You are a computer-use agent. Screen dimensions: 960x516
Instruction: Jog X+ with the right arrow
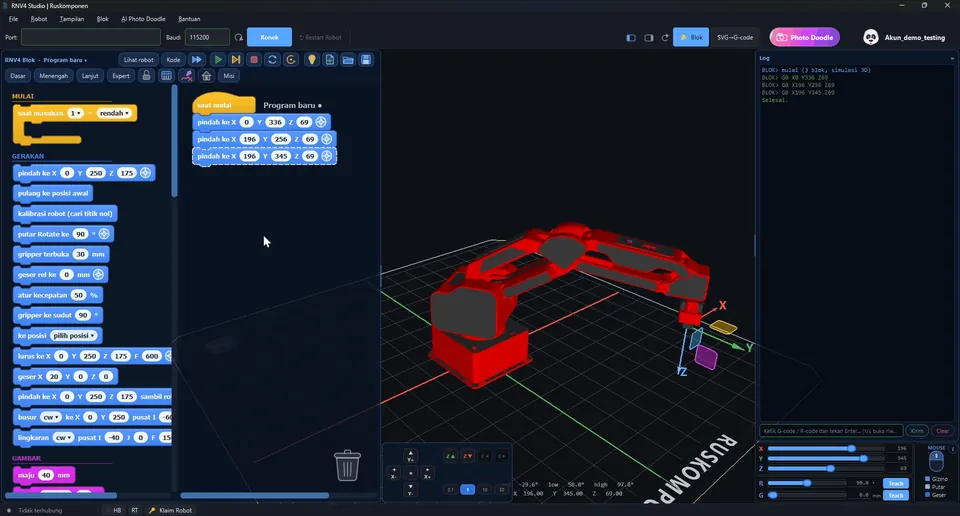427,473
